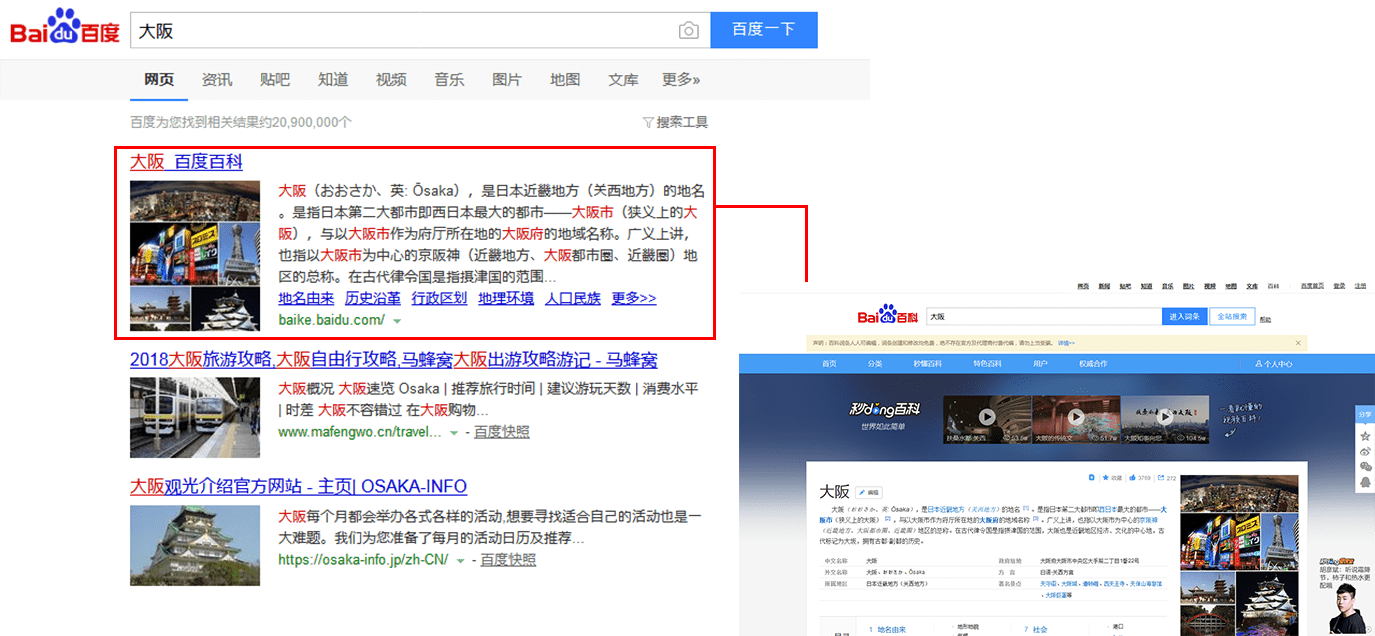This screenshot has width=1375, height=636.
Task: Click the 编辑 pencil button beside the 大阪 title
Action: [869, 492]
